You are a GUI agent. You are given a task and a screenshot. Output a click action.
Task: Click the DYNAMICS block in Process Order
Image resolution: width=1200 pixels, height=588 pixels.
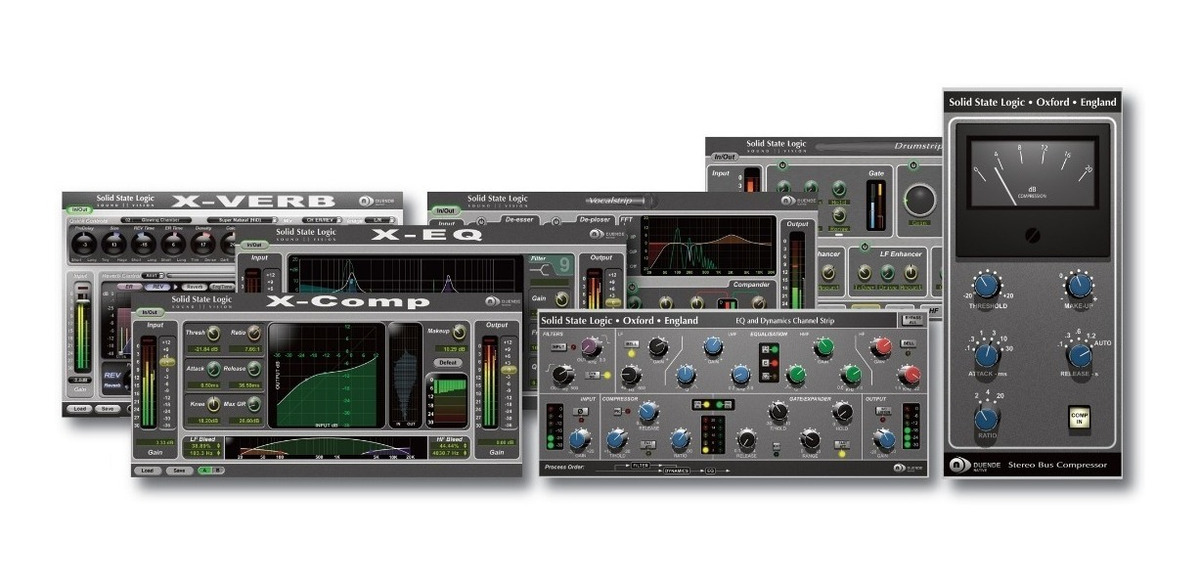tap(677, 471)
